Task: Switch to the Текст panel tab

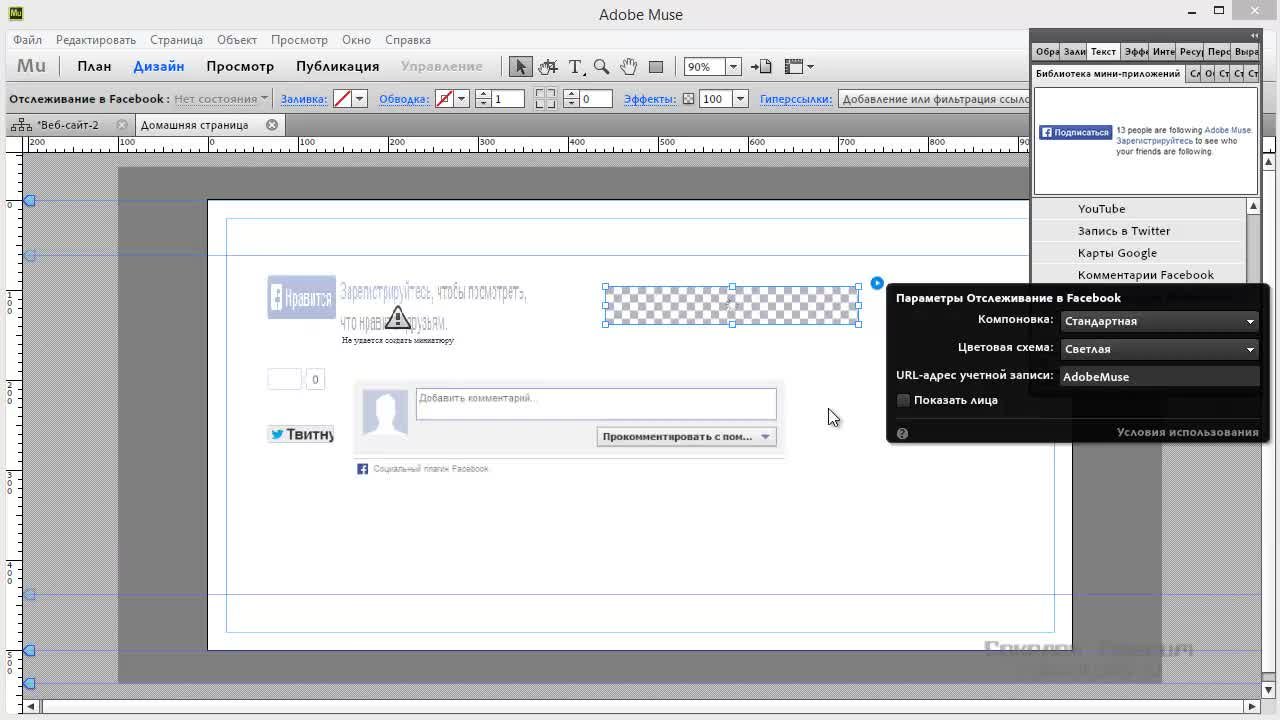Action: pyautogui.click(x=1103, y=51)
